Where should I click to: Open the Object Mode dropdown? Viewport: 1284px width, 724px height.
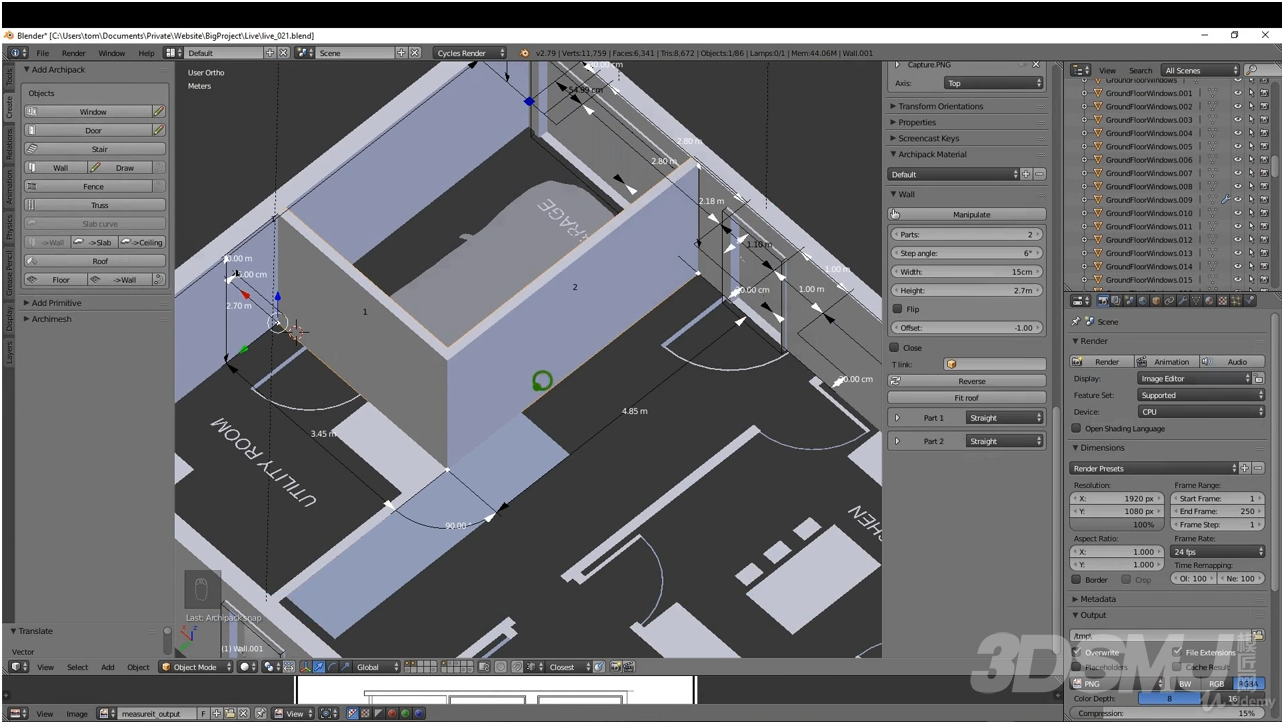click(x=196, y=667)
